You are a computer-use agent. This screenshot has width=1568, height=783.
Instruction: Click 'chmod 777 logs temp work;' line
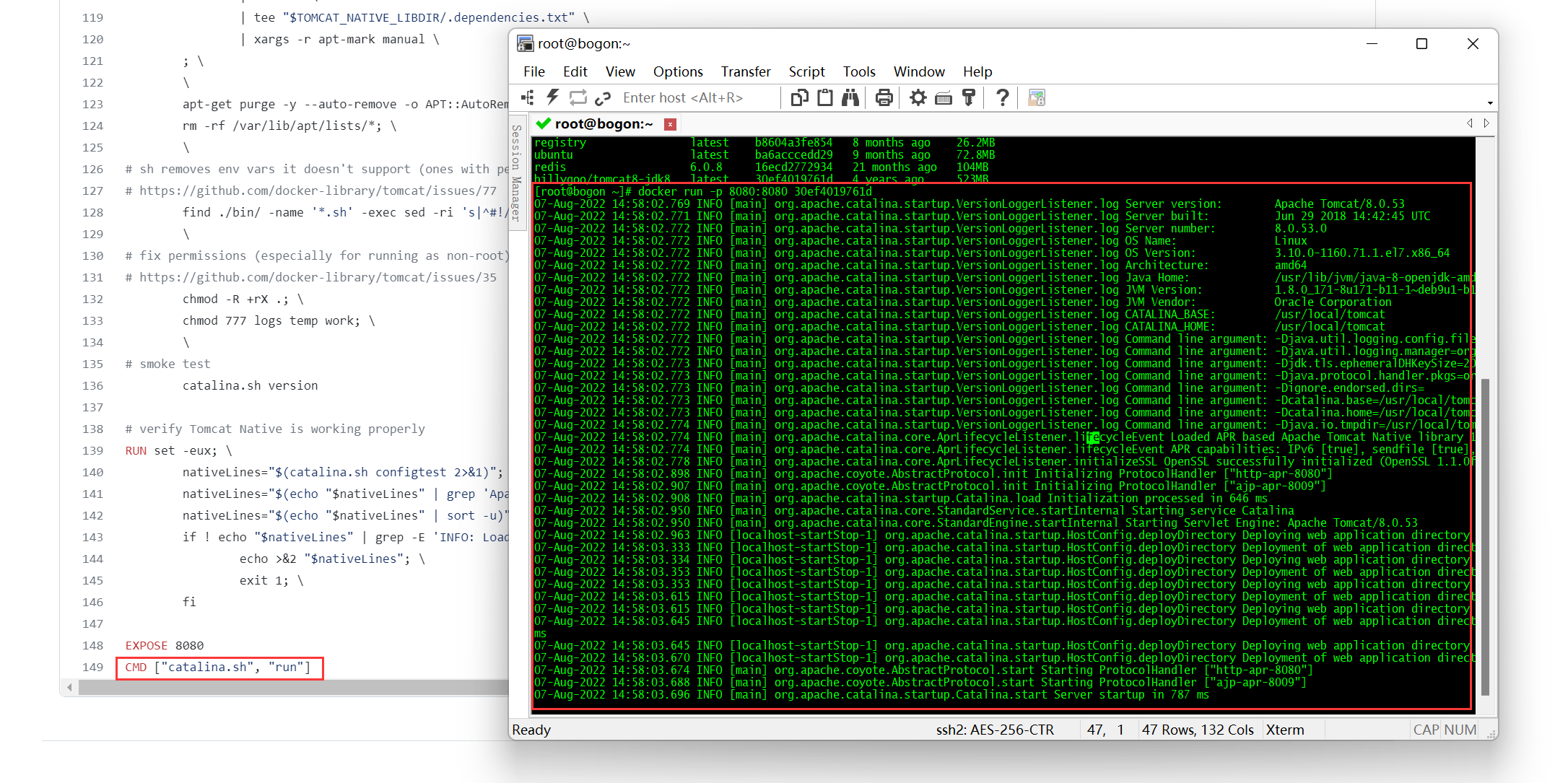[278, 320]
